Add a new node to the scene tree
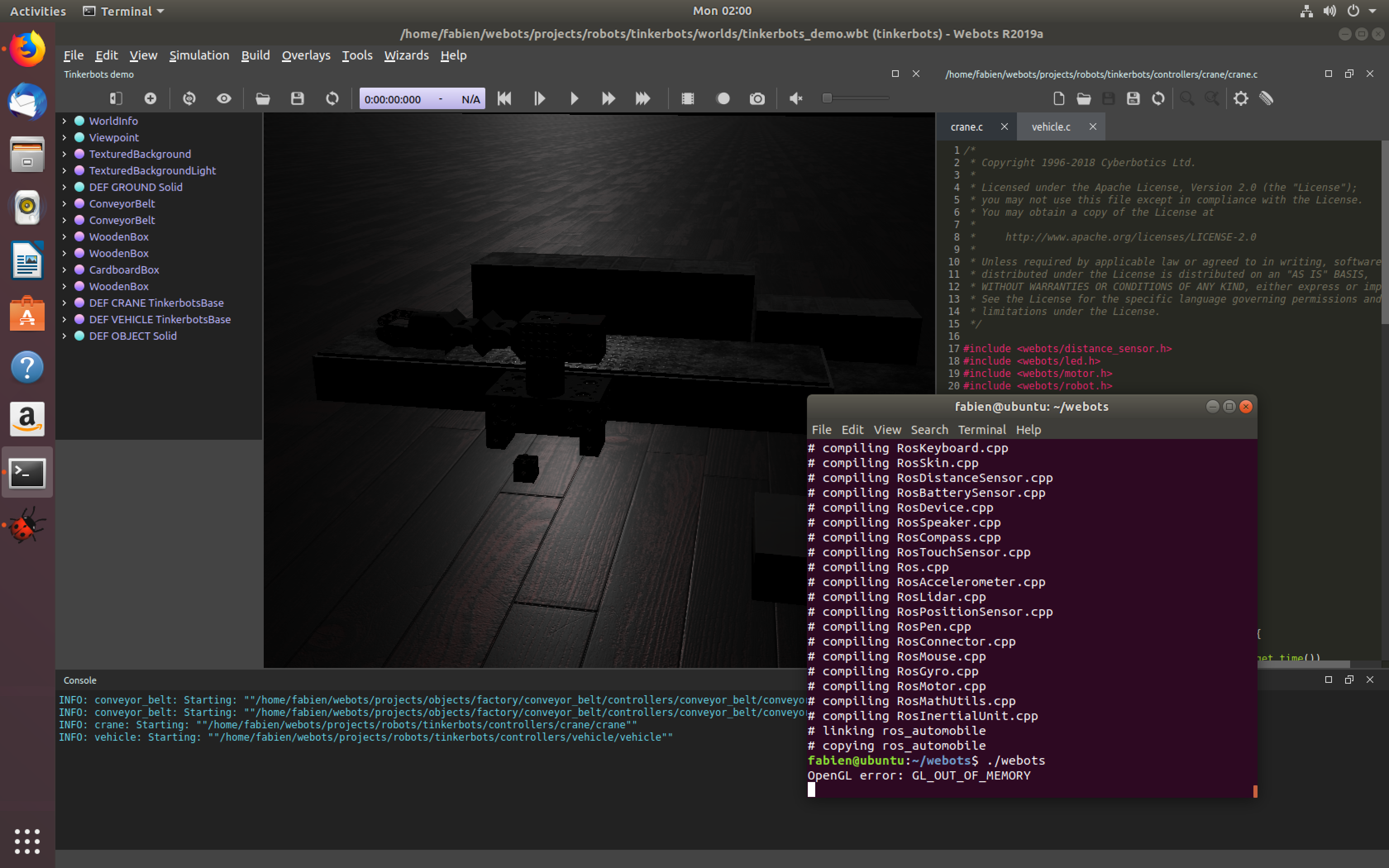This screenshot has height=868, width=1389. coord(150,98)
